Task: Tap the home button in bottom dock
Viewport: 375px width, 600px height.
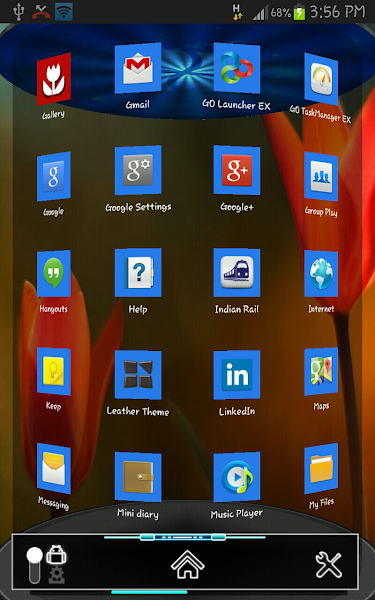Action: 188,564
